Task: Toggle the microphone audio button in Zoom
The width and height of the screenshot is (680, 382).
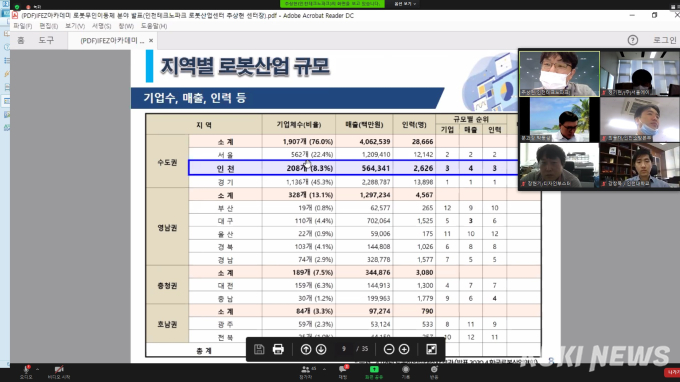Action: click(x=26, y=372)
